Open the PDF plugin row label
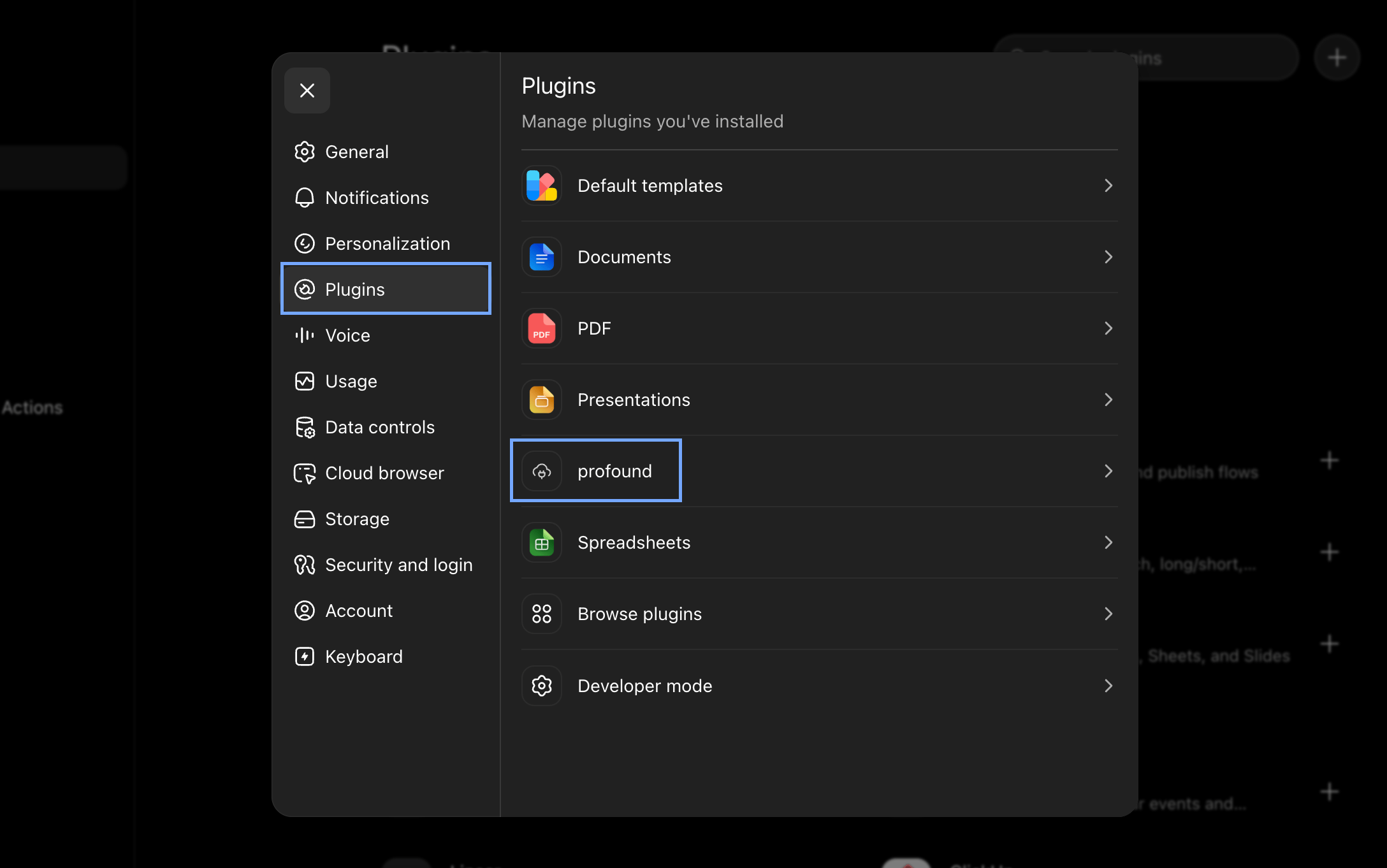Viewport: 1387px width, 868px height. (x=594, y=328)
